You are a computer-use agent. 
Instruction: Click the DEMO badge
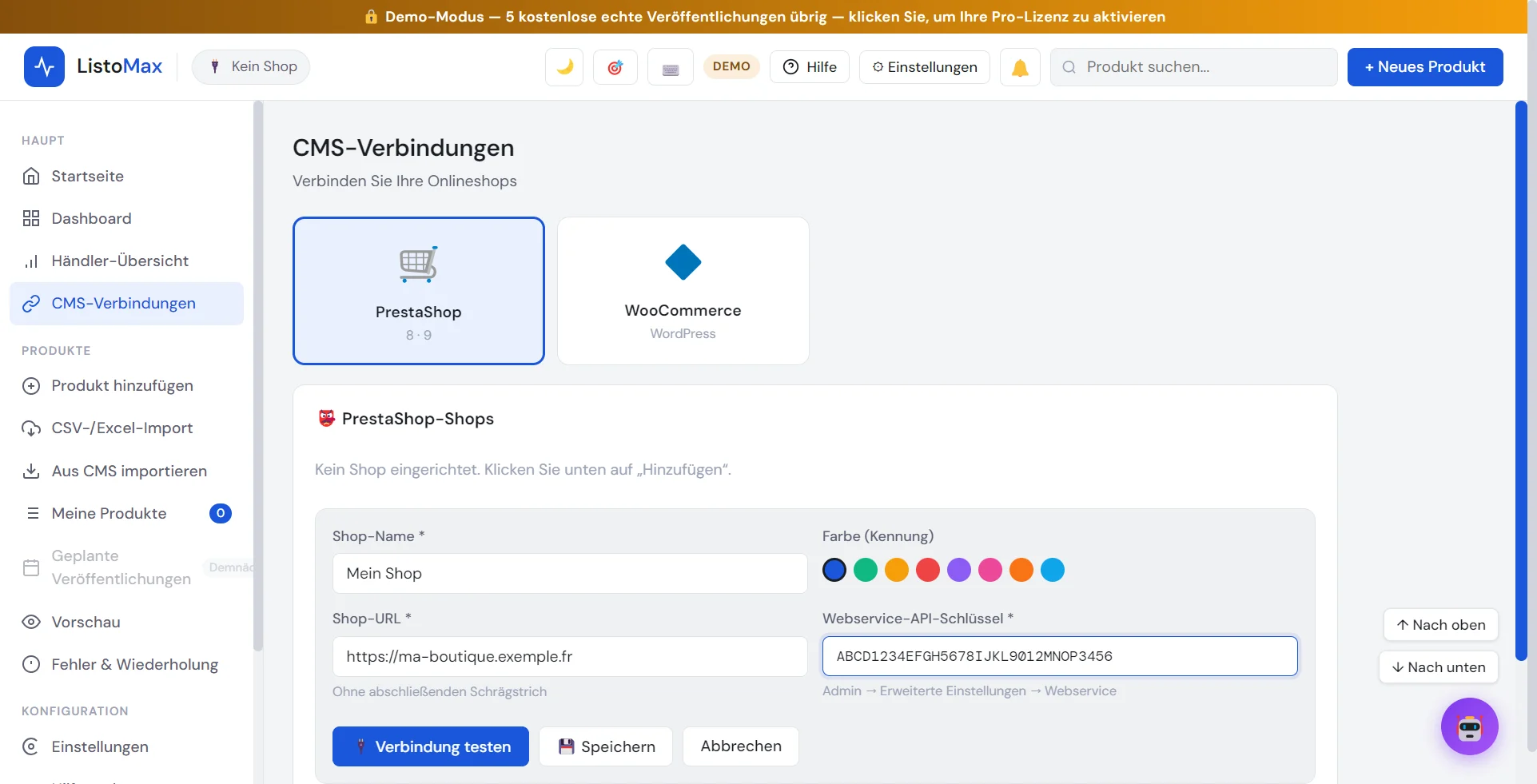click(731, 66)
